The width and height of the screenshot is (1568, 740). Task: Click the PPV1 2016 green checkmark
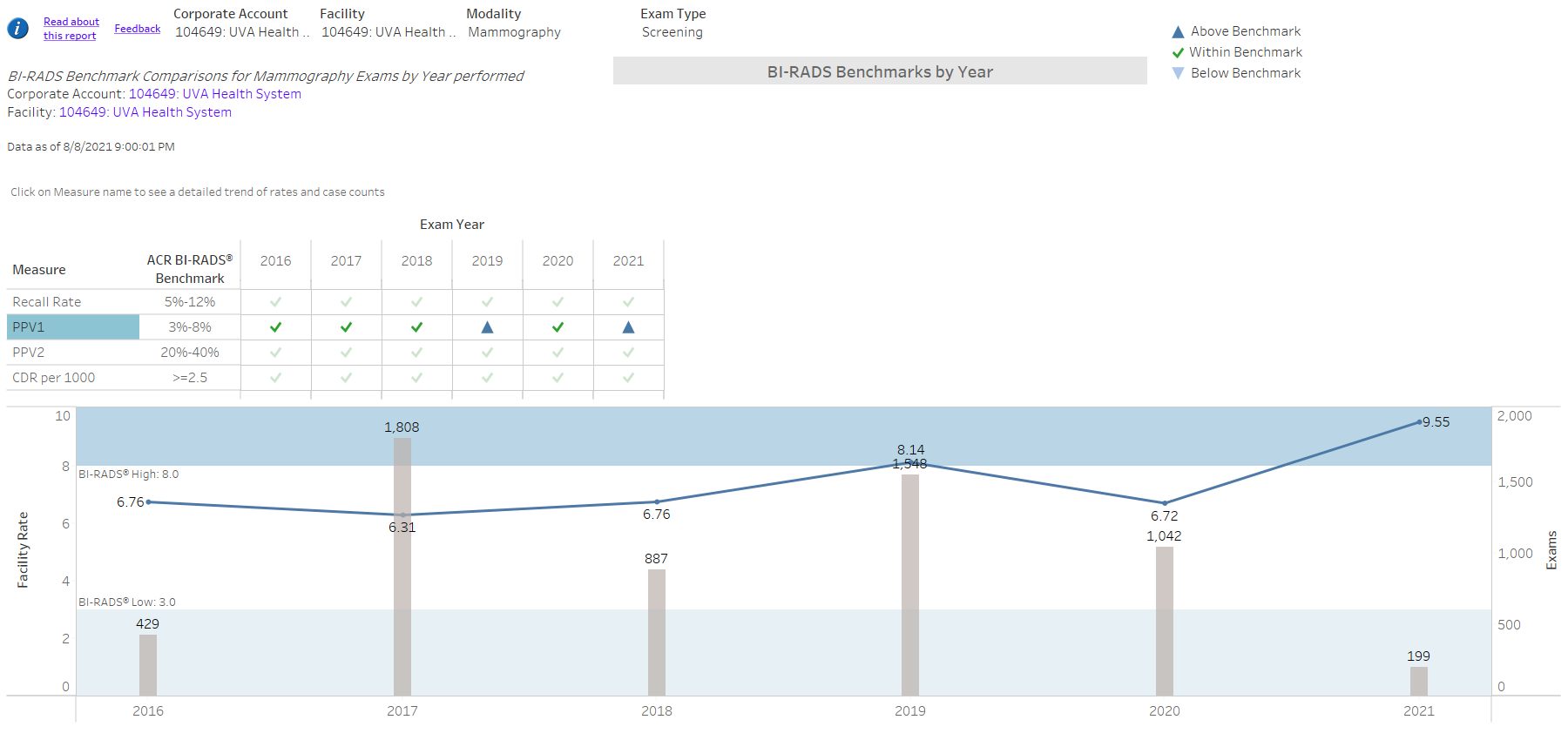click(x=275, y=327)
